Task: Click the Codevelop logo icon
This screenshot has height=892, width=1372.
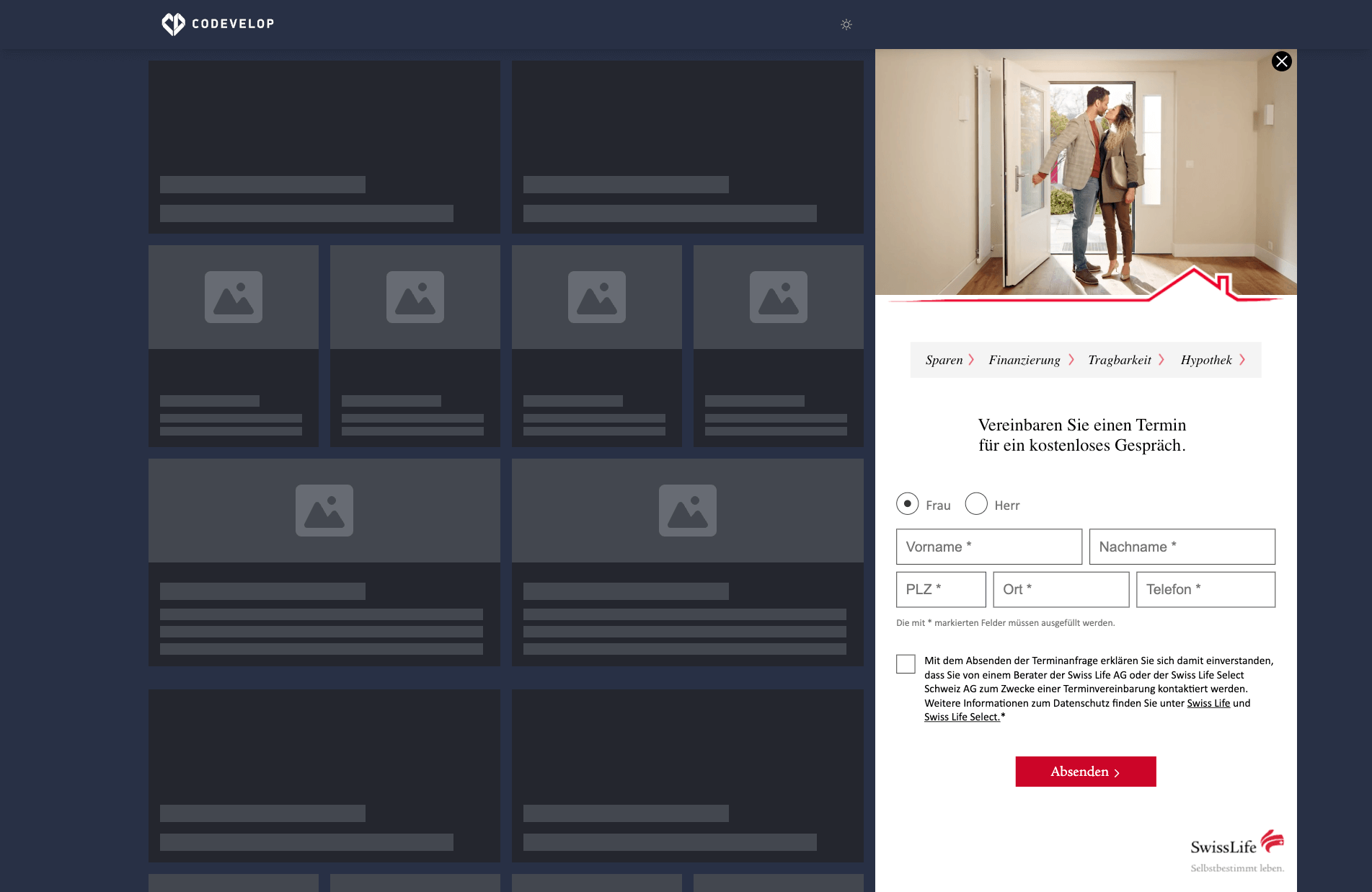Action: pyautogui.click(x=173, y=24)
